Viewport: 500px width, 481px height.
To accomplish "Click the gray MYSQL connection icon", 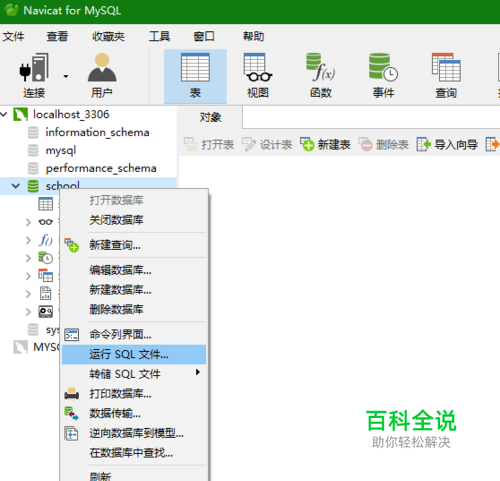I will 20,347.
